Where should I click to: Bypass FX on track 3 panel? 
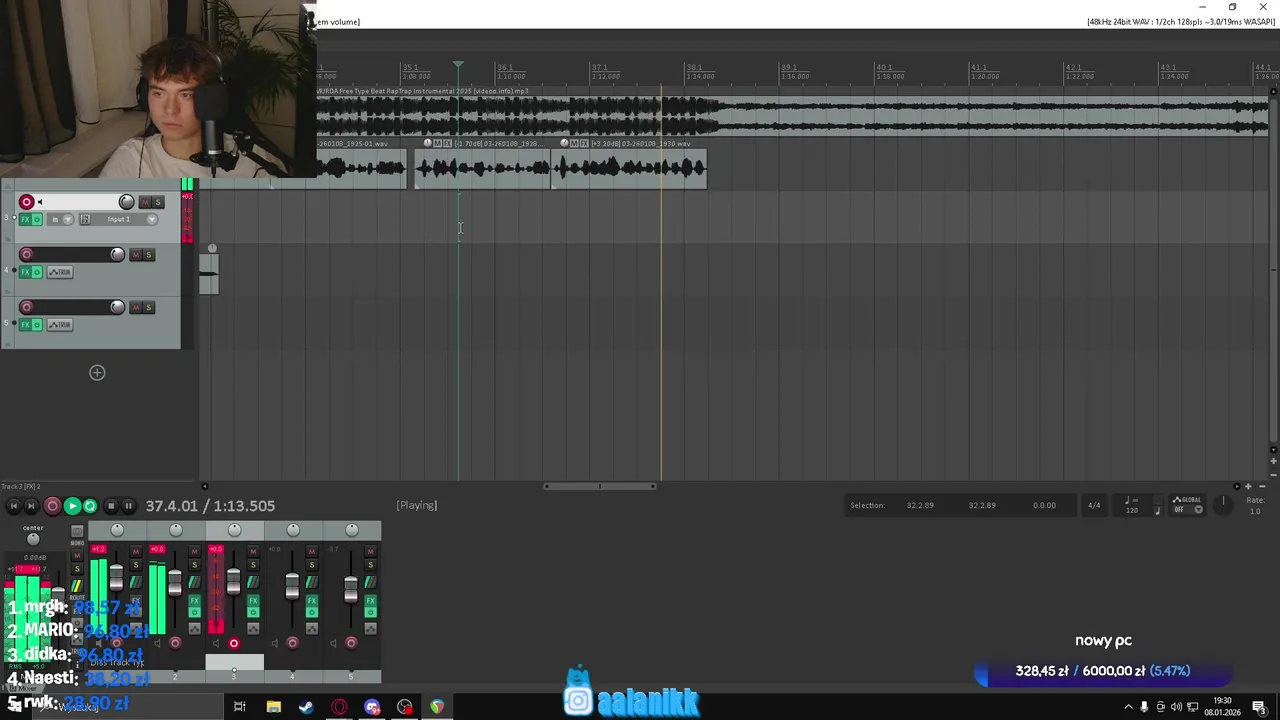(x=37, y=219)
